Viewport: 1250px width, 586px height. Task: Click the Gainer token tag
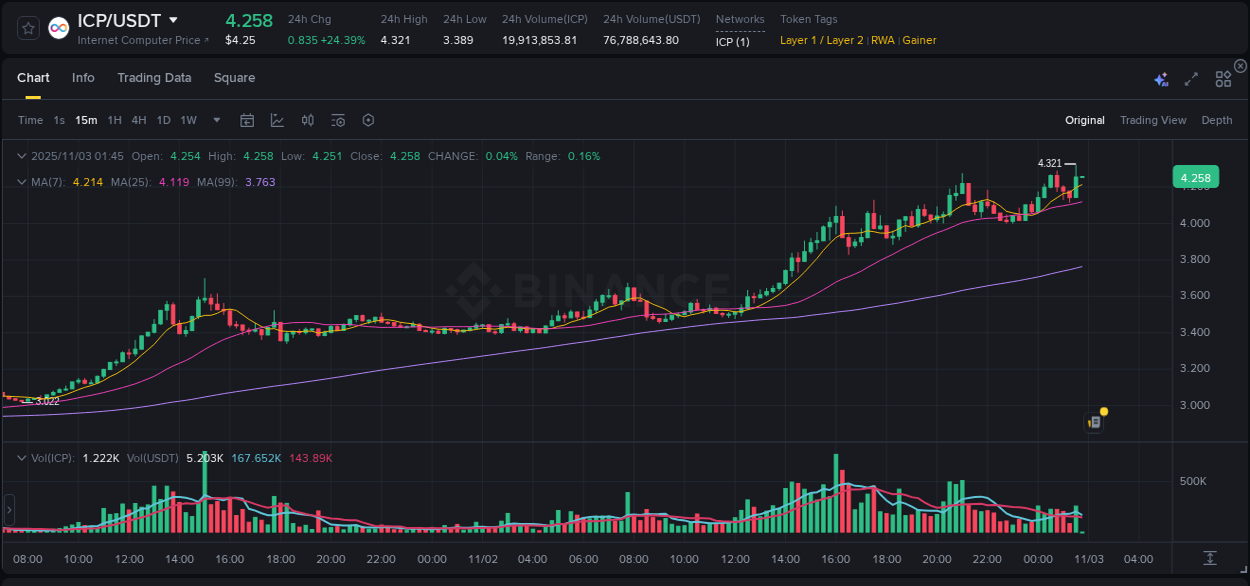pyautogui.click(x=919, y=40)
